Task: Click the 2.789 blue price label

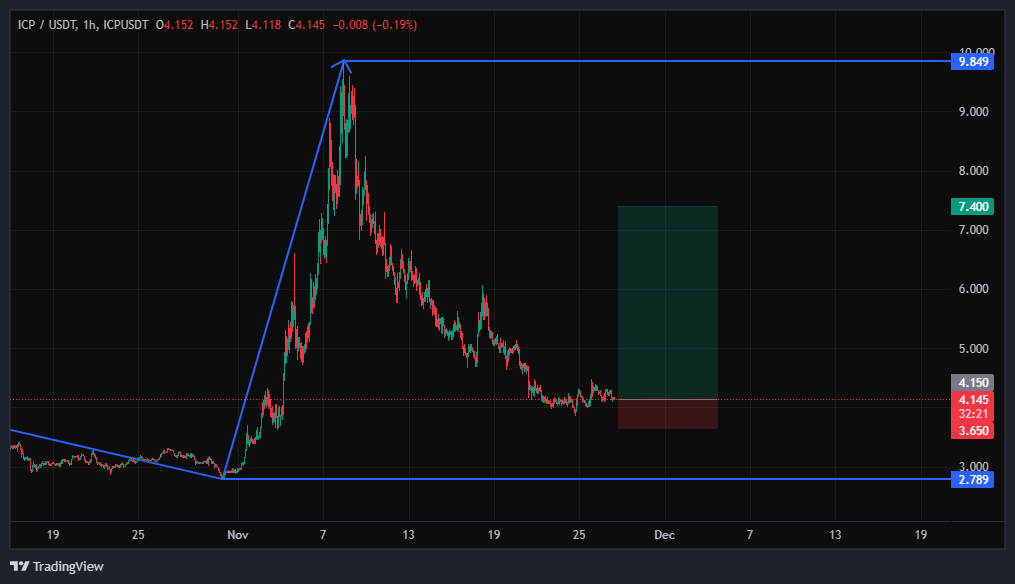Action: pos(972,479)
